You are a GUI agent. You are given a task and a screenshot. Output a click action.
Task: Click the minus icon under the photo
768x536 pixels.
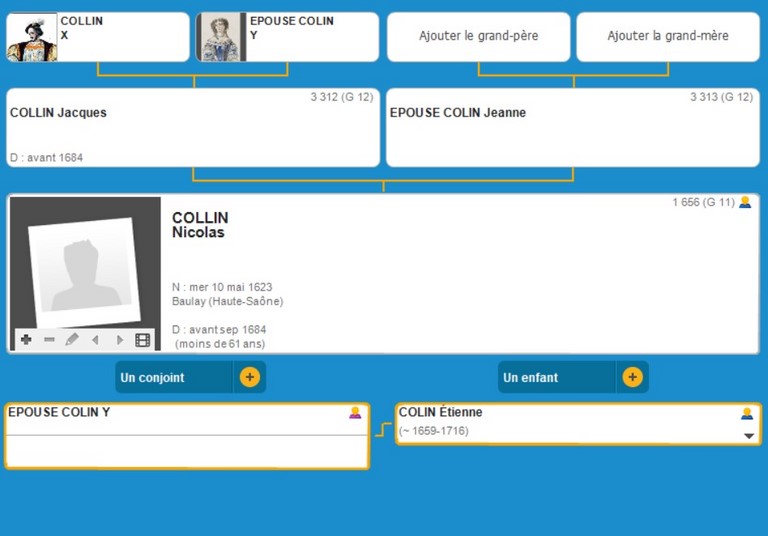[x=49, y=340]
